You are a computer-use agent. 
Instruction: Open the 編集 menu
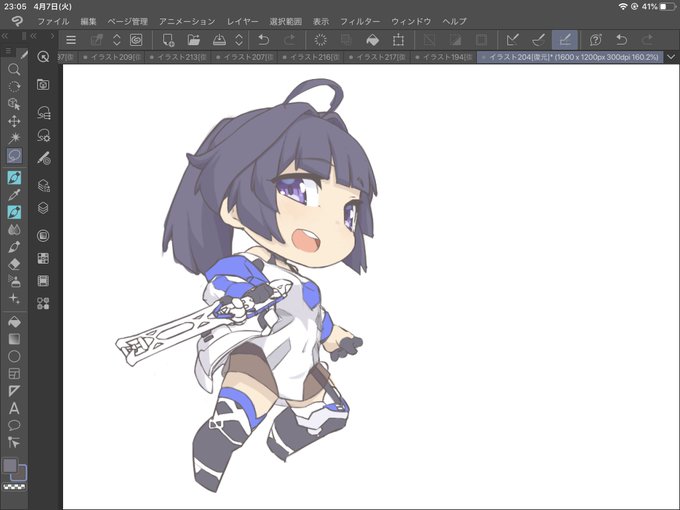88,21
